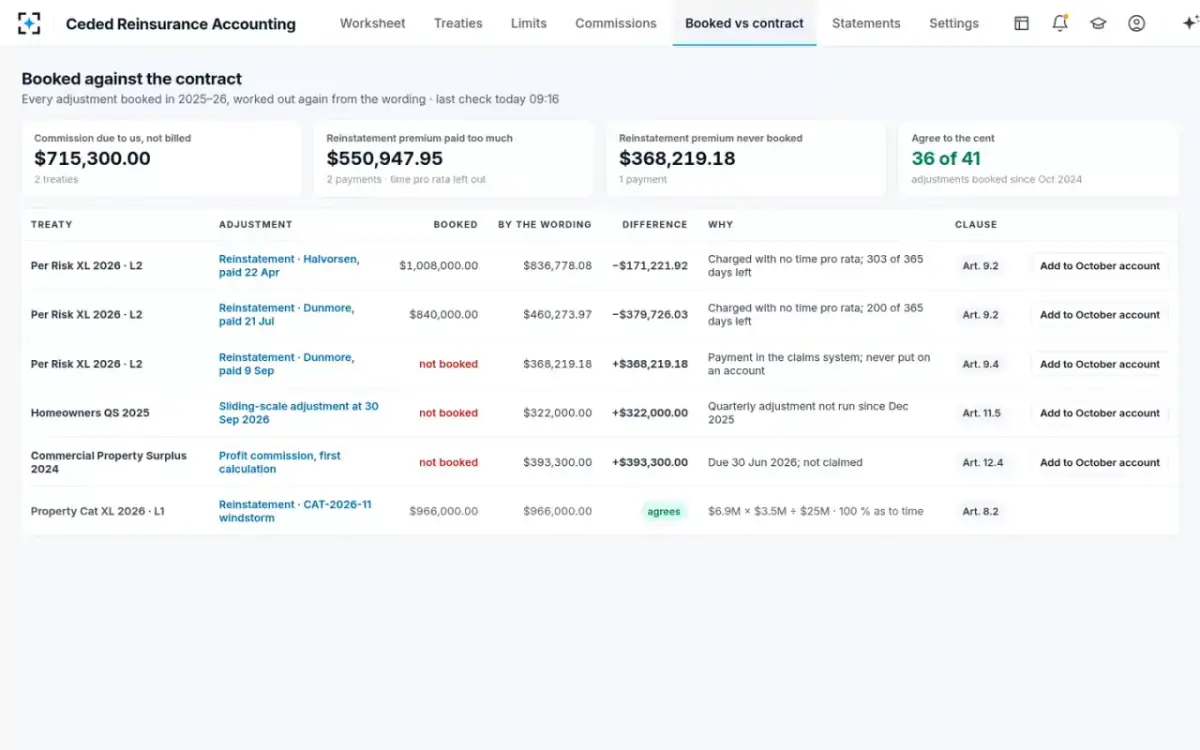This screenshot has height=750, width=1200.
Task: Select the Commissions tab
Action: click(x=616, y=23)
